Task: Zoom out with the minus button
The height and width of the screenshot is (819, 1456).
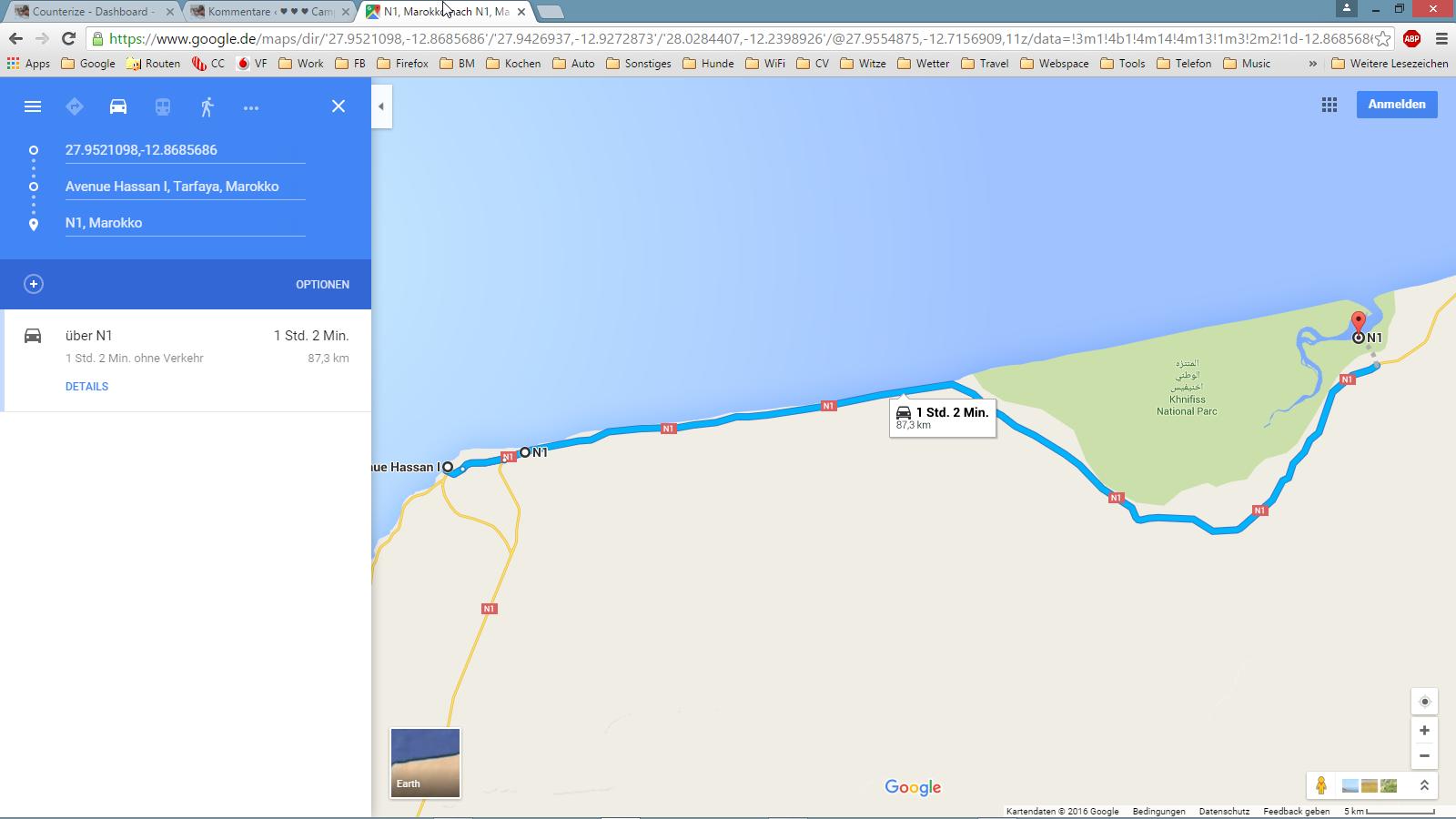Action: click(x=1425, y=756)
